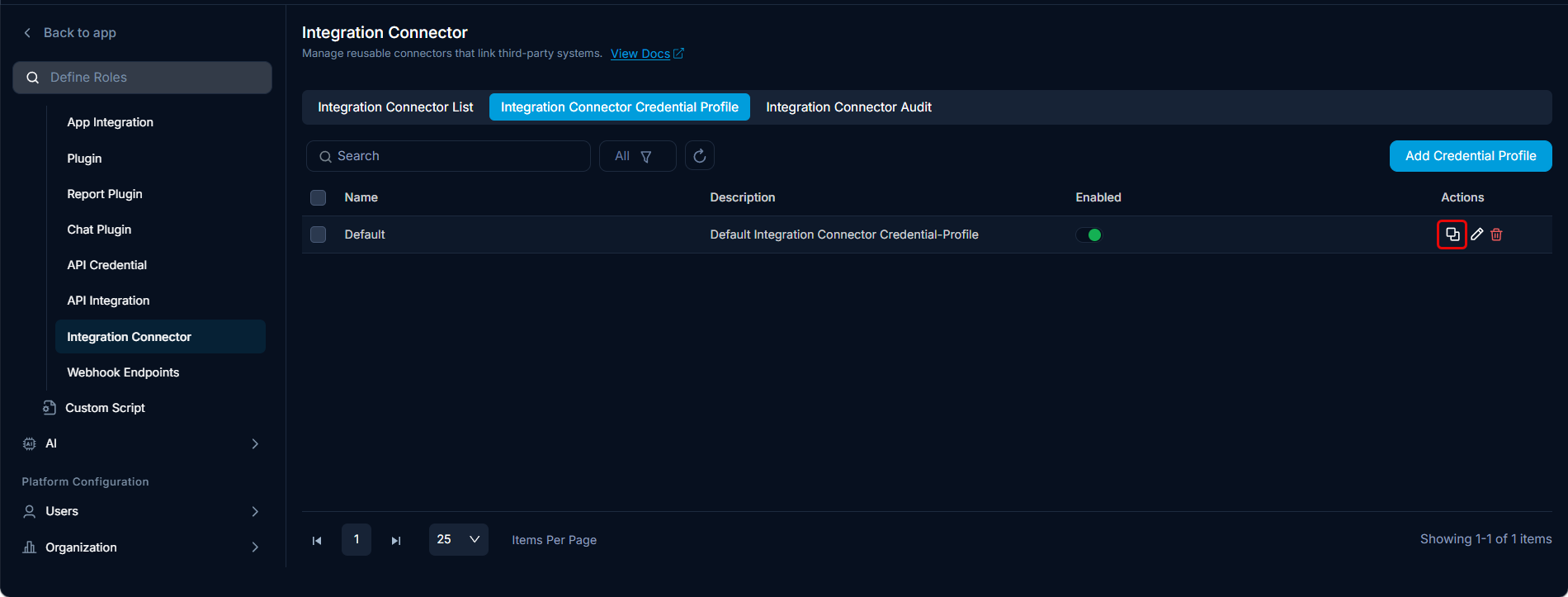
Task: Expand the Users sidebar section
Action: [x=255, y=511]
